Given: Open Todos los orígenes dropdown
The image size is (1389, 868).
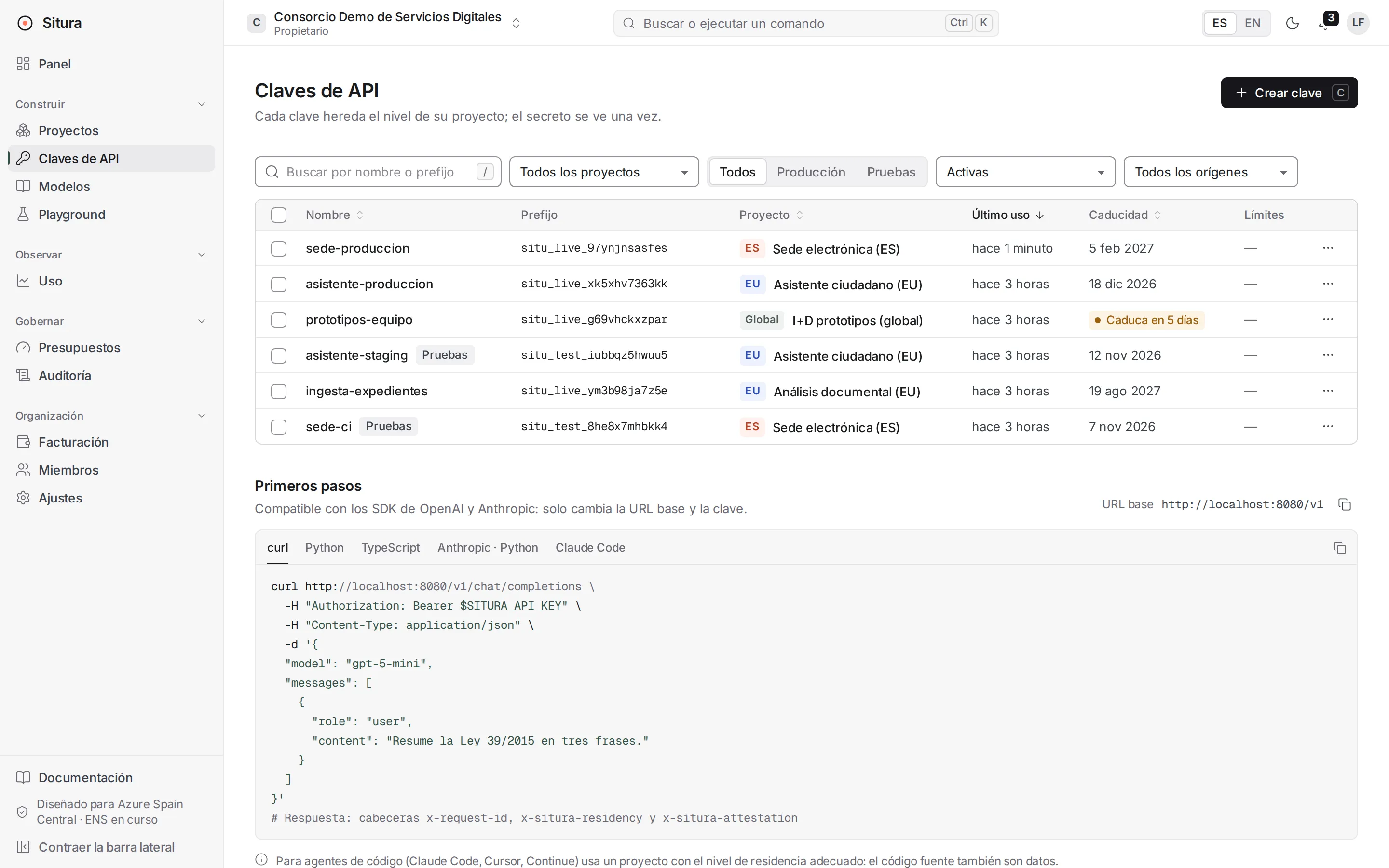Looking at the screenshot, I should click(1211, 172).
